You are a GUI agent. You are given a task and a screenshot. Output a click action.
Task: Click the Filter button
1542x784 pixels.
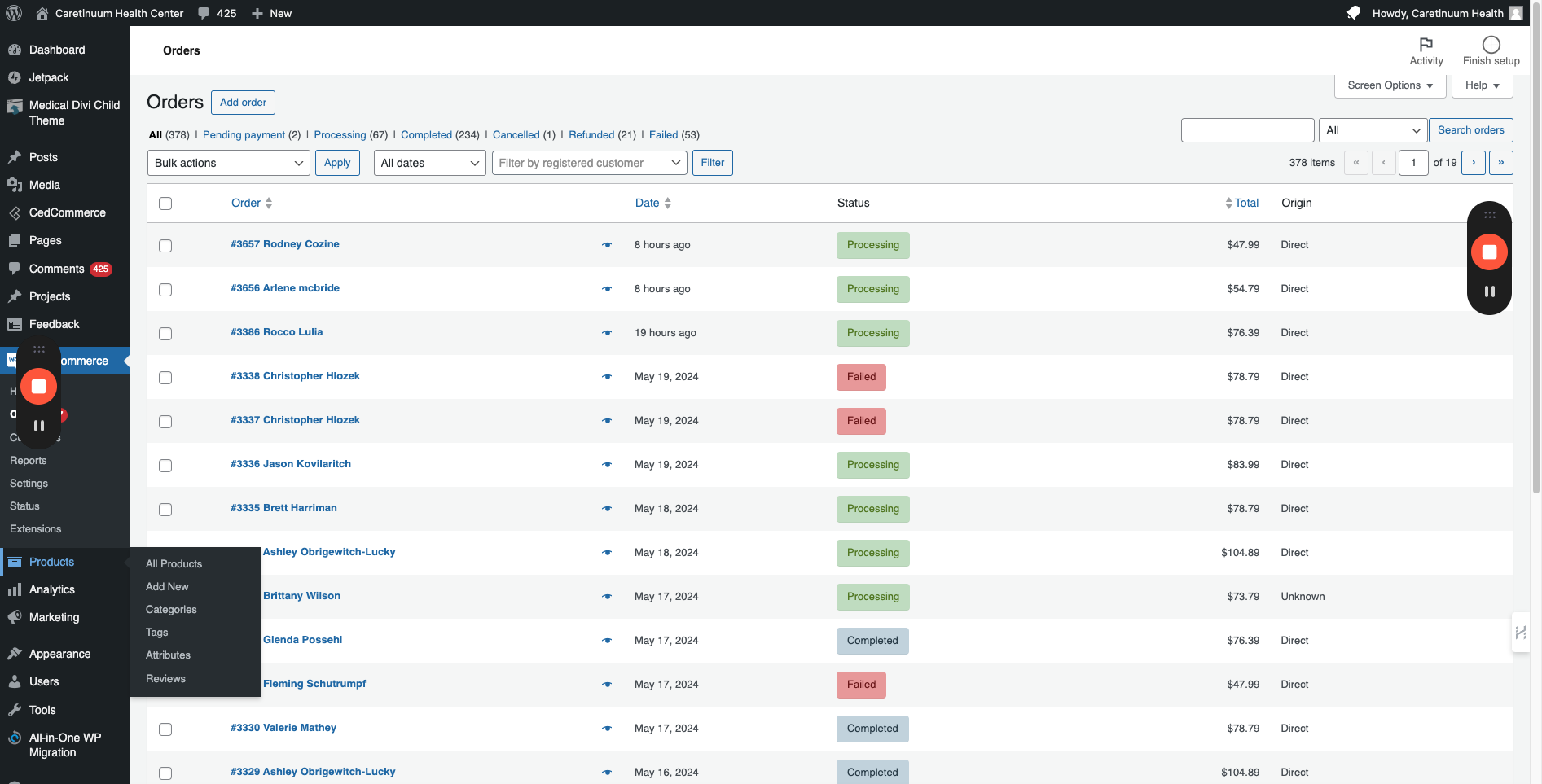pyautogui.click(x=713, y=163)
